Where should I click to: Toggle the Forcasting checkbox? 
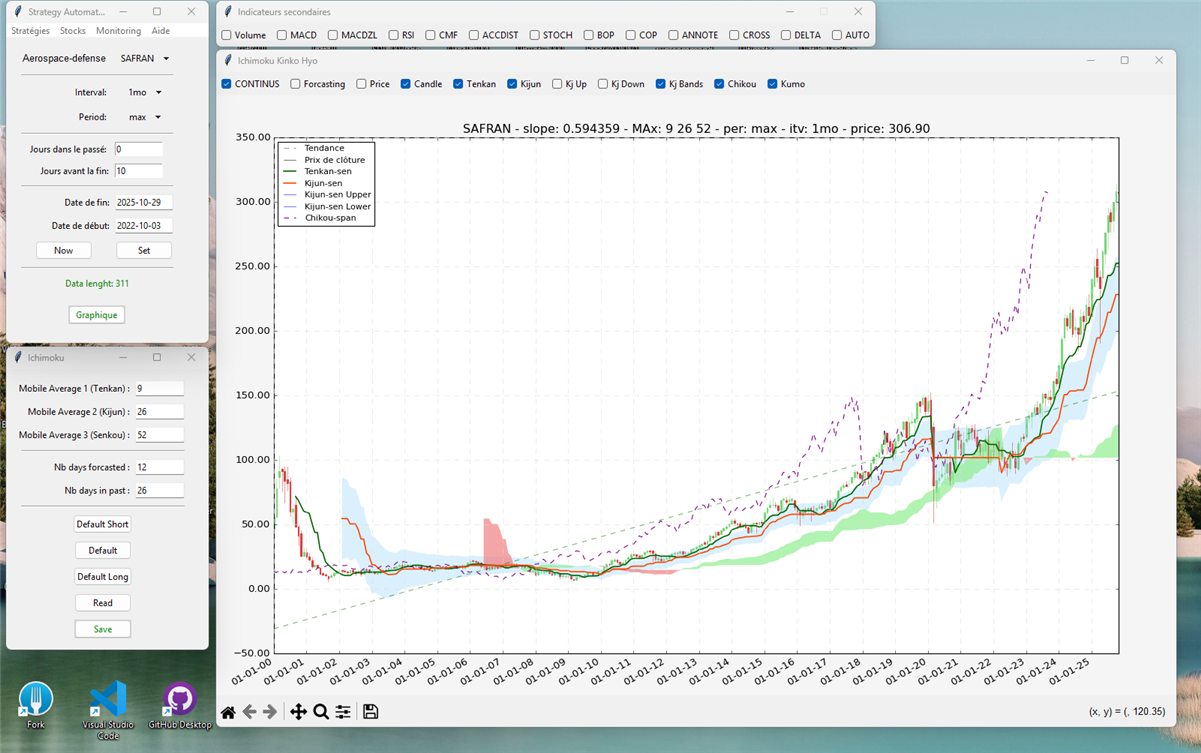click(x=296, y=84)
